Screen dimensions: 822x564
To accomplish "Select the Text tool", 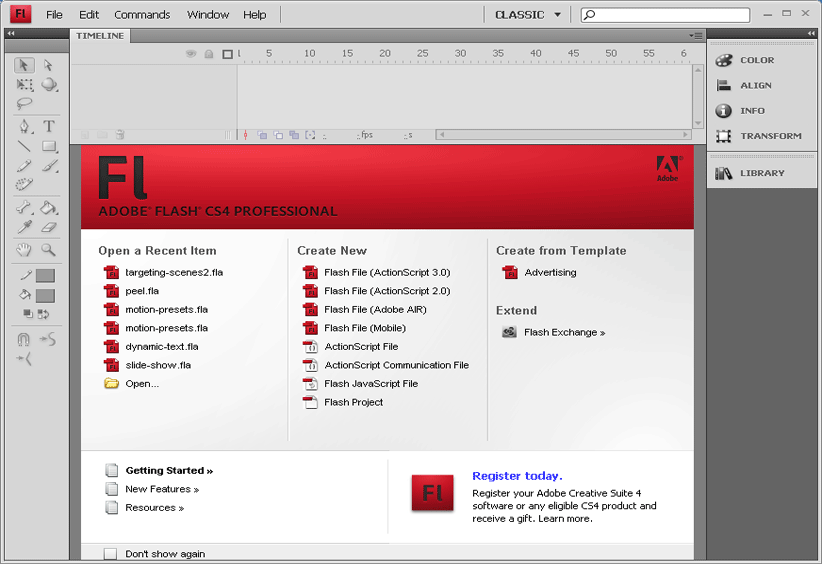I will [x=49, y=126].
